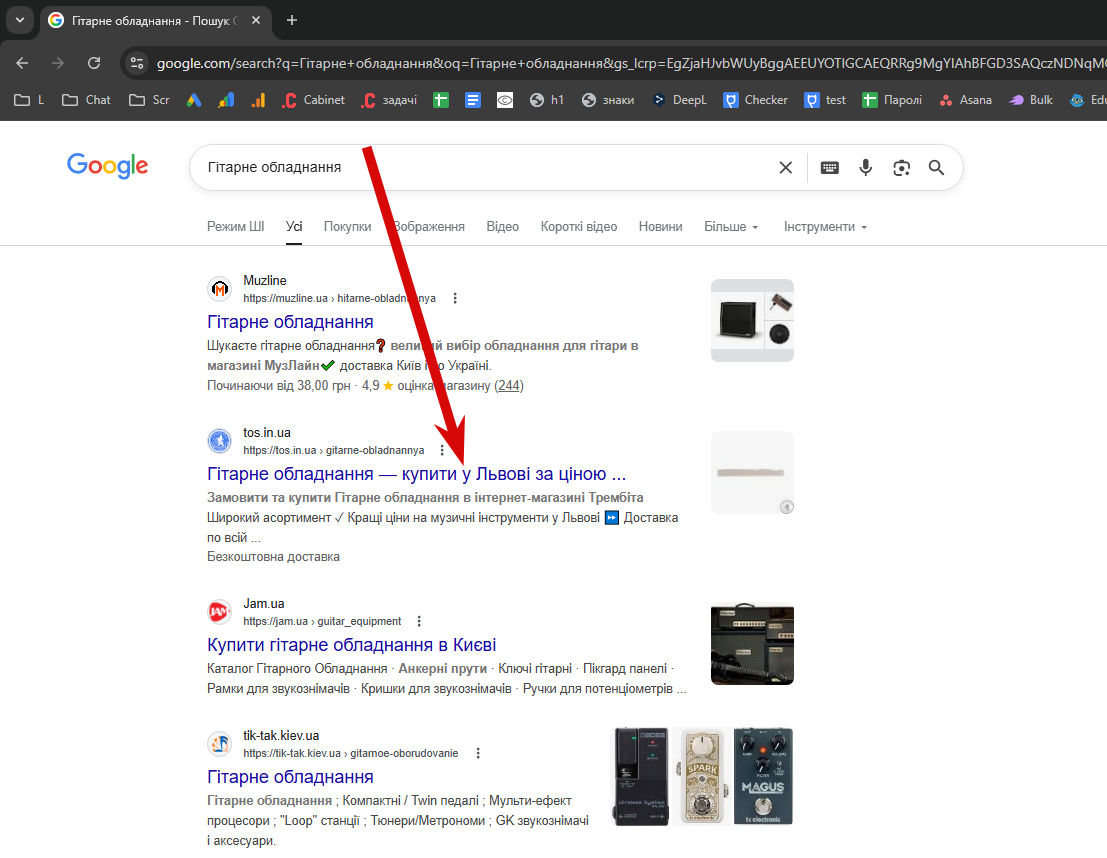Open the знаки bookmark

[607, 100]
